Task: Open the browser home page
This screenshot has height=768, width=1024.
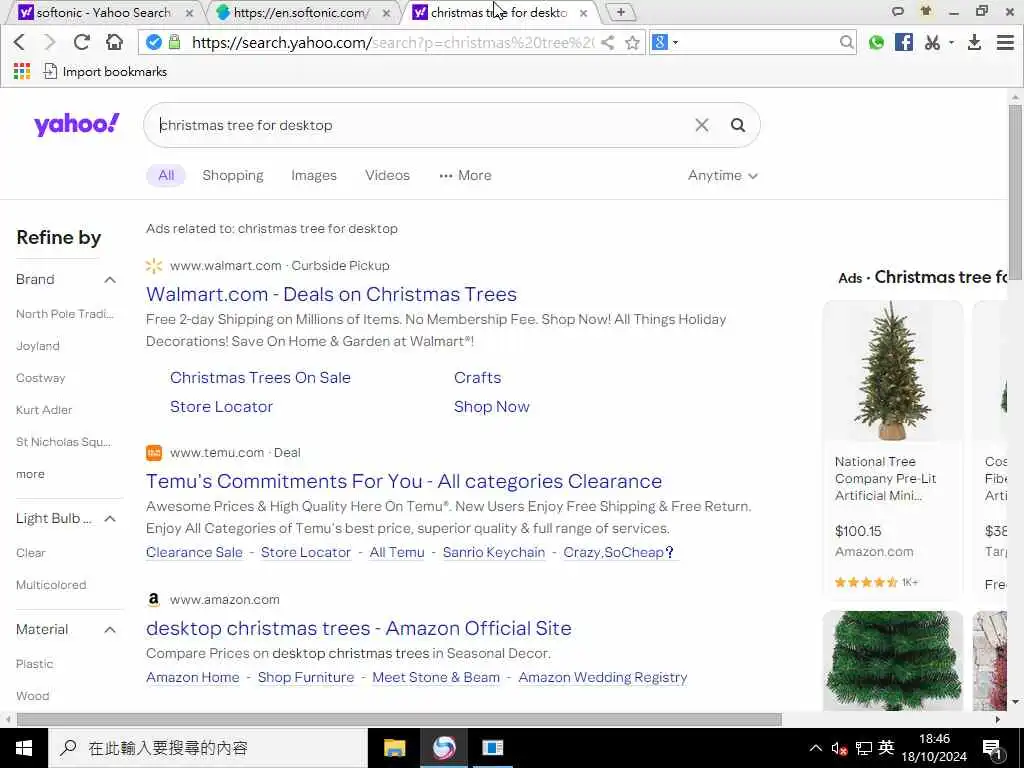Action: point(114,42)
